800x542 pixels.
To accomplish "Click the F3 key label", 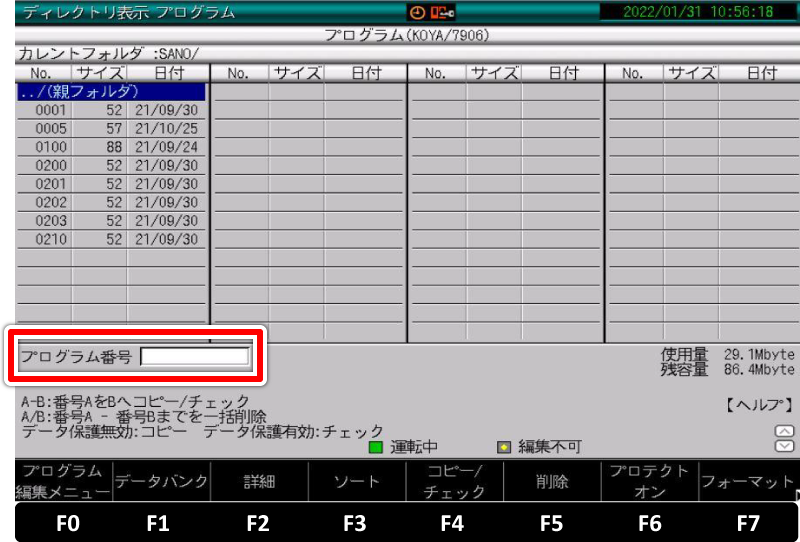I will [355, 524].
